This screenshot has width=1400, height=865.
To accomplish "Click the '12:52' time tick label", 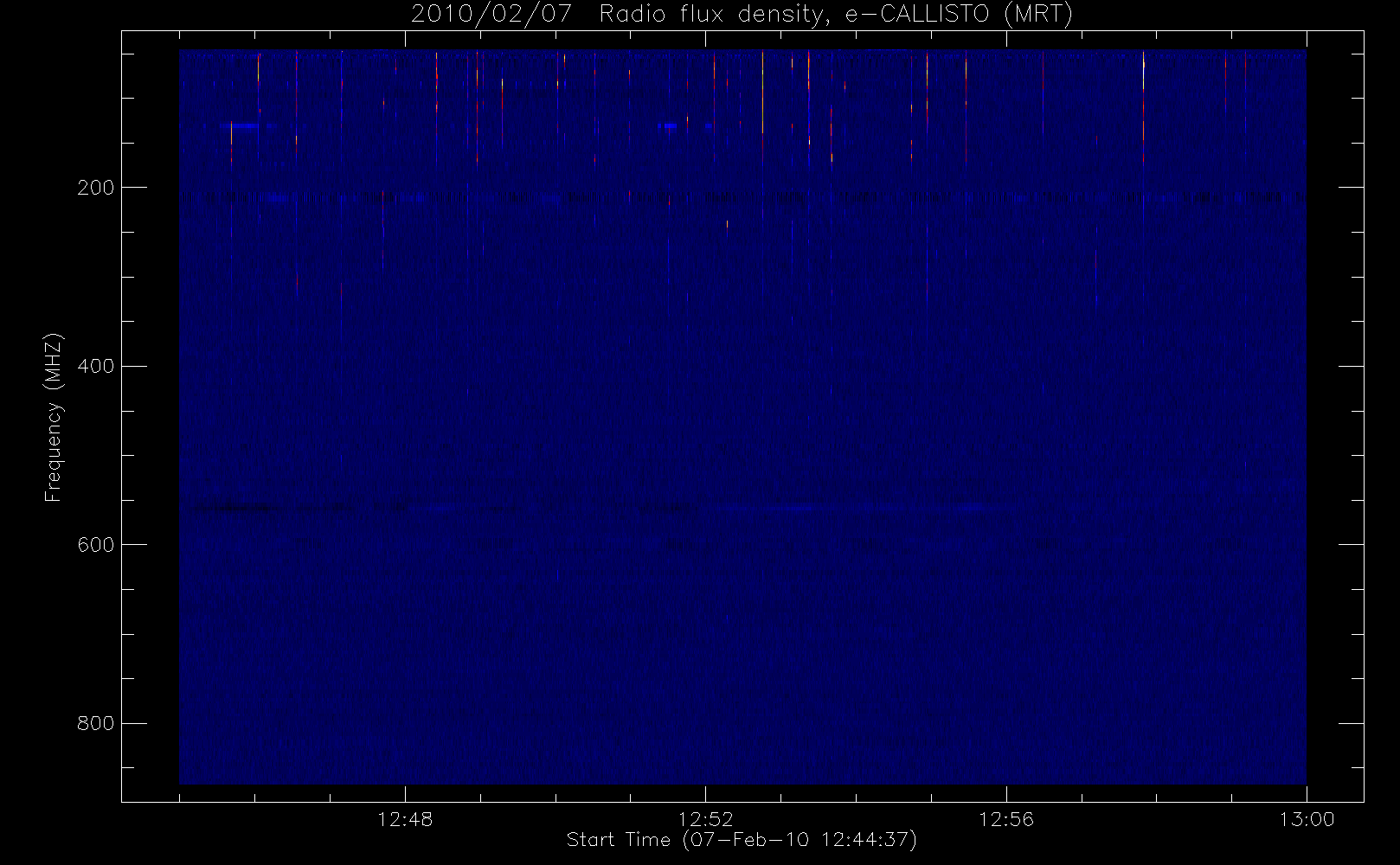I will pyautogui.click(x=705, y=819).
